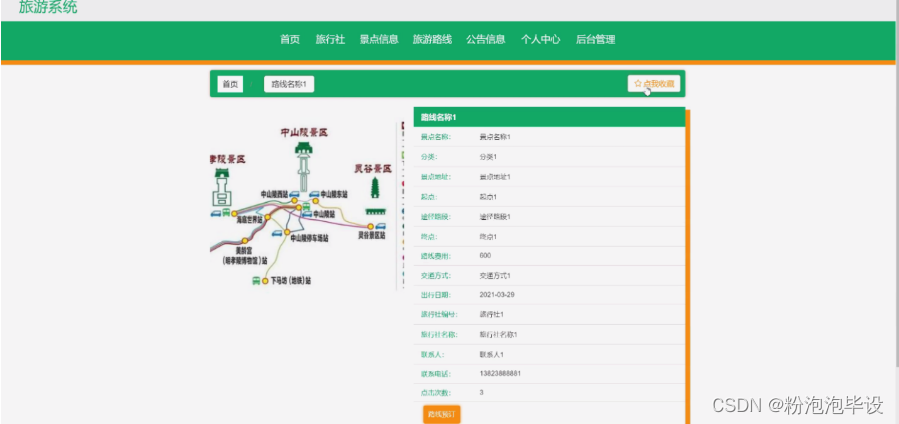Screen dimensions: 899x424
Task: Click the 灵谷景区 pagoda icon on the map
Action: [375, 188]
